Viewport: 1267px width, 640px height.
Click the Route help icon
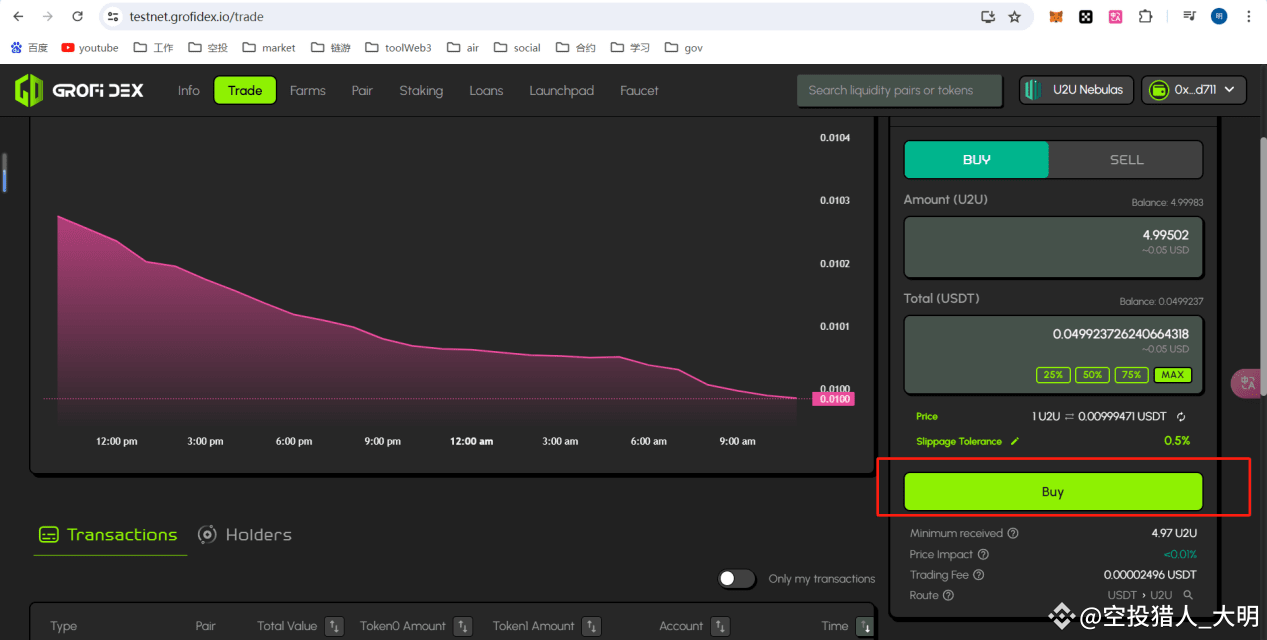(x=948, y=595)
